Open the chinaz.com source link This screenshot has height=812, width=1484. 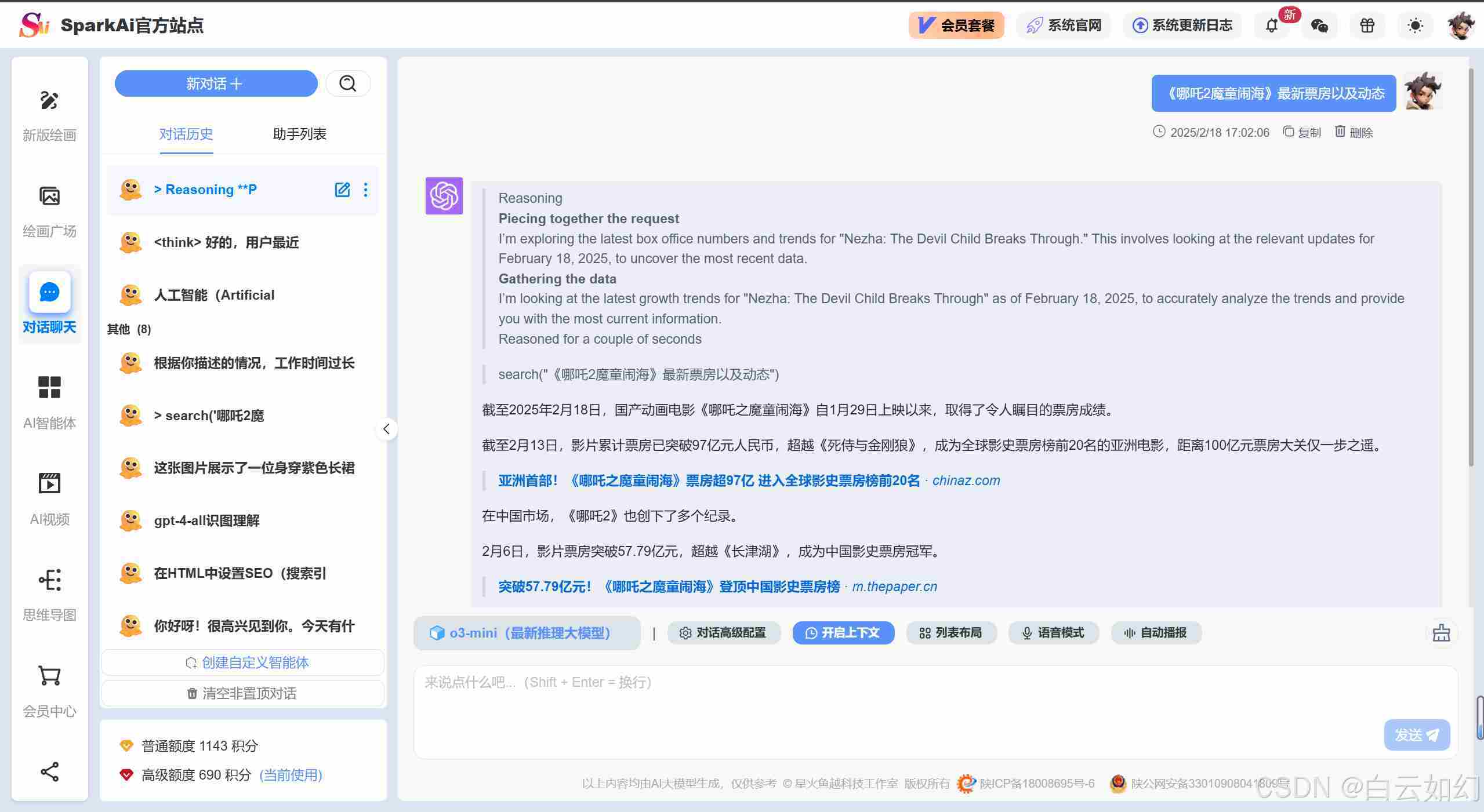coord(966,480)
